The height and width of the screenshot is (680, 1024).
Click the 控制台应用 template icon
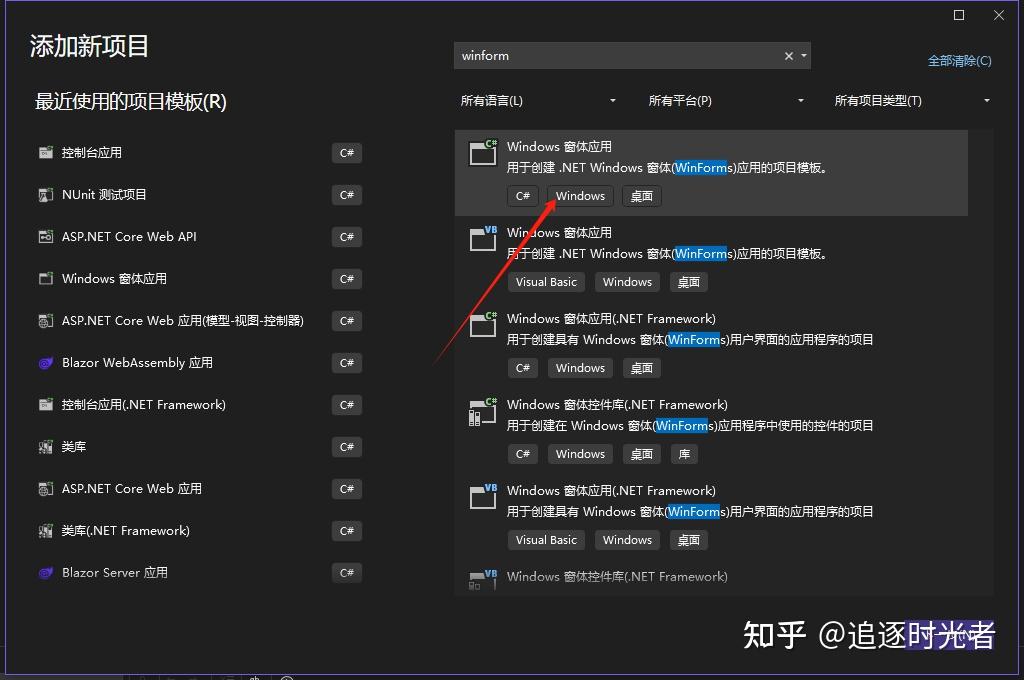point(46,152)
